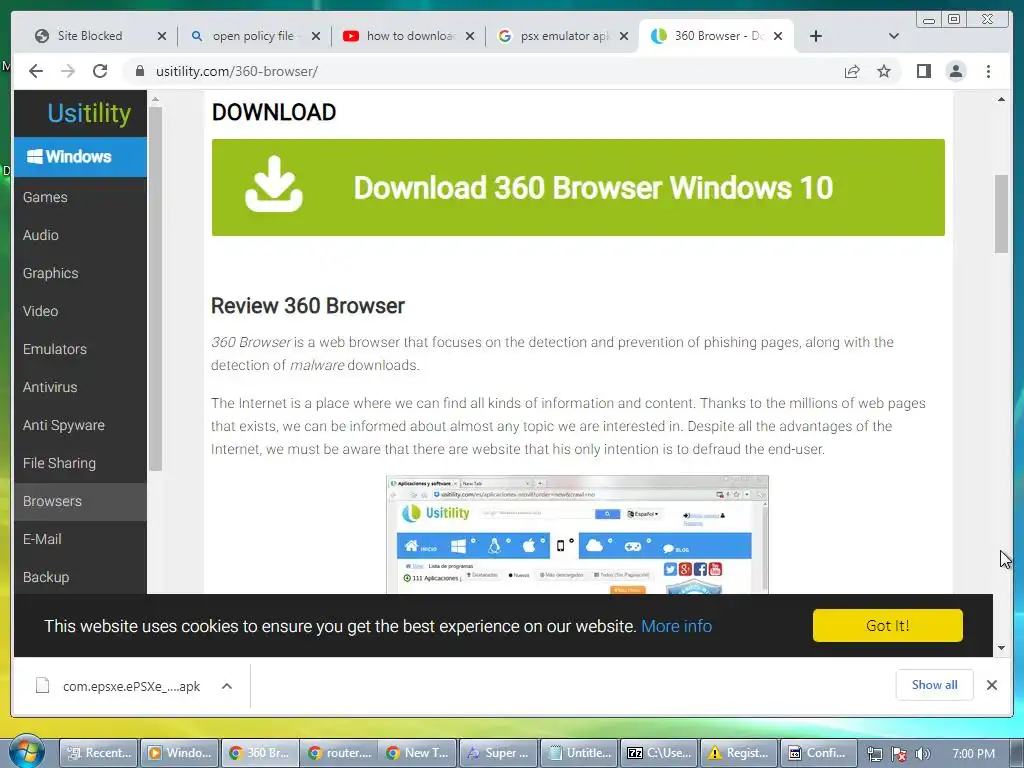1024x768 pixels.
Task: Close the open policy file tab
Action: pyautogui.click(x=315, y=36)
